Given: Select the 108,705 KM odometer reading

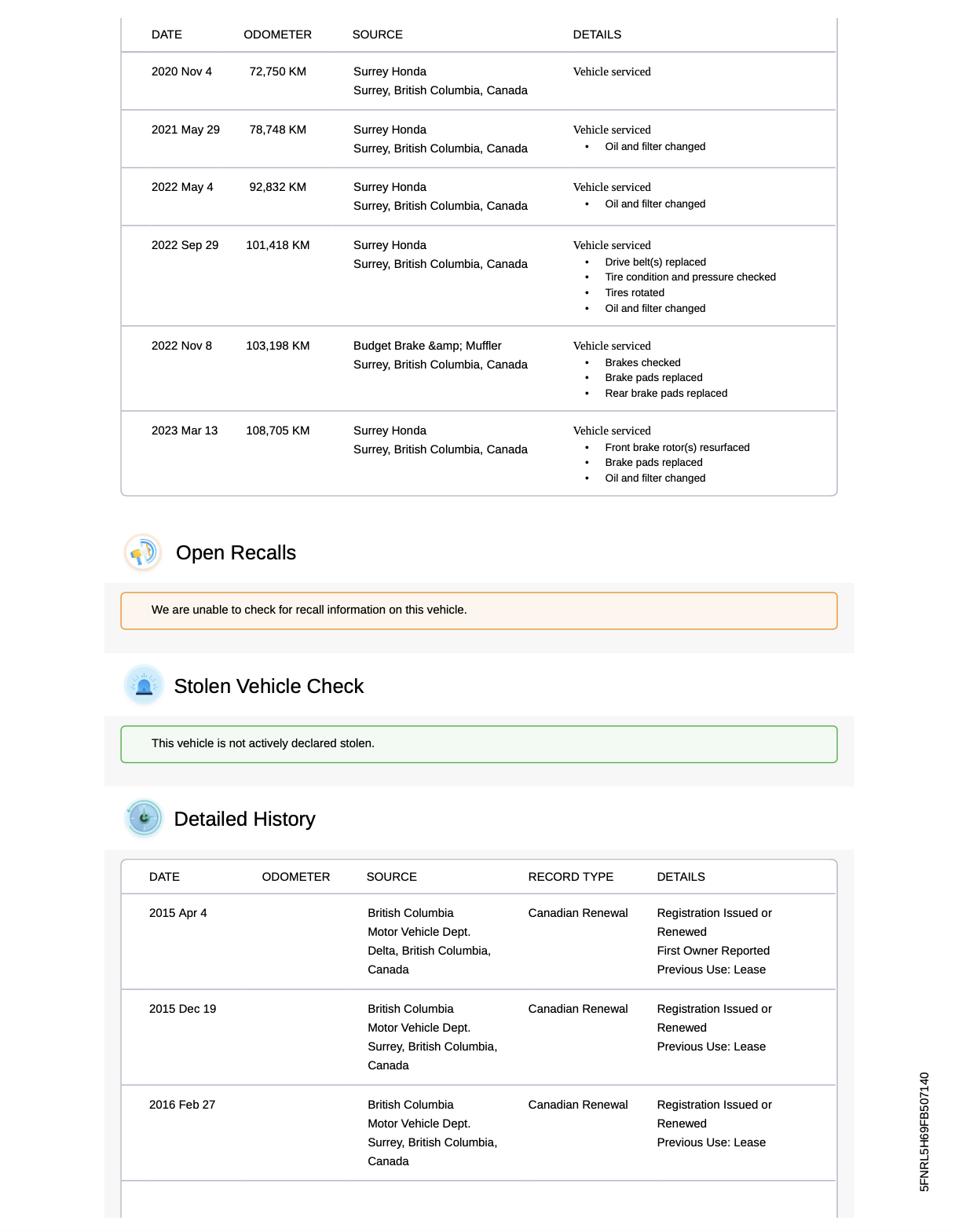Looking at the screenshot, I should [277, 431].
